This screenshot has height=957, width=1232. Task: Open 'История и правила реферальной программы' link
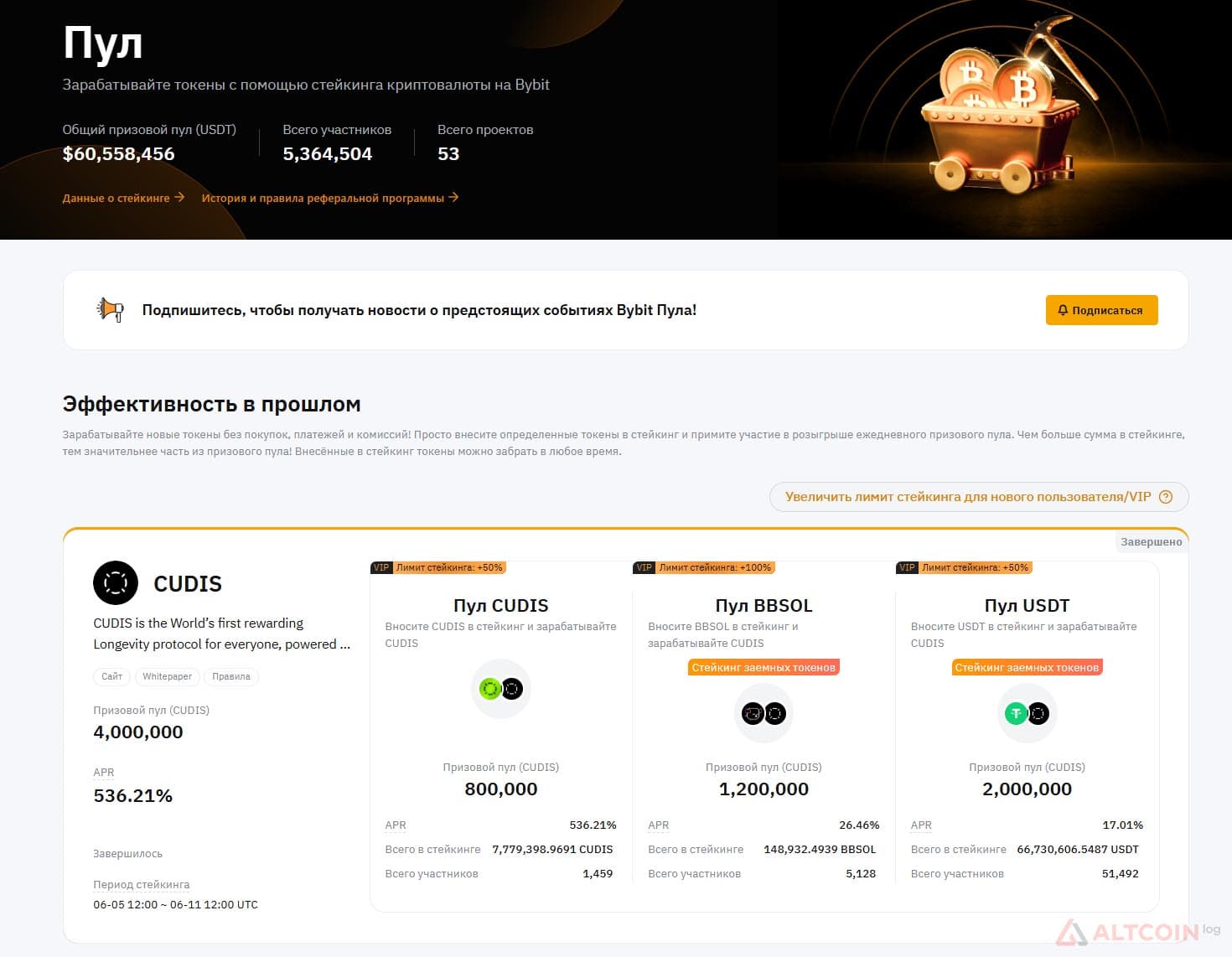coord(329,198)
